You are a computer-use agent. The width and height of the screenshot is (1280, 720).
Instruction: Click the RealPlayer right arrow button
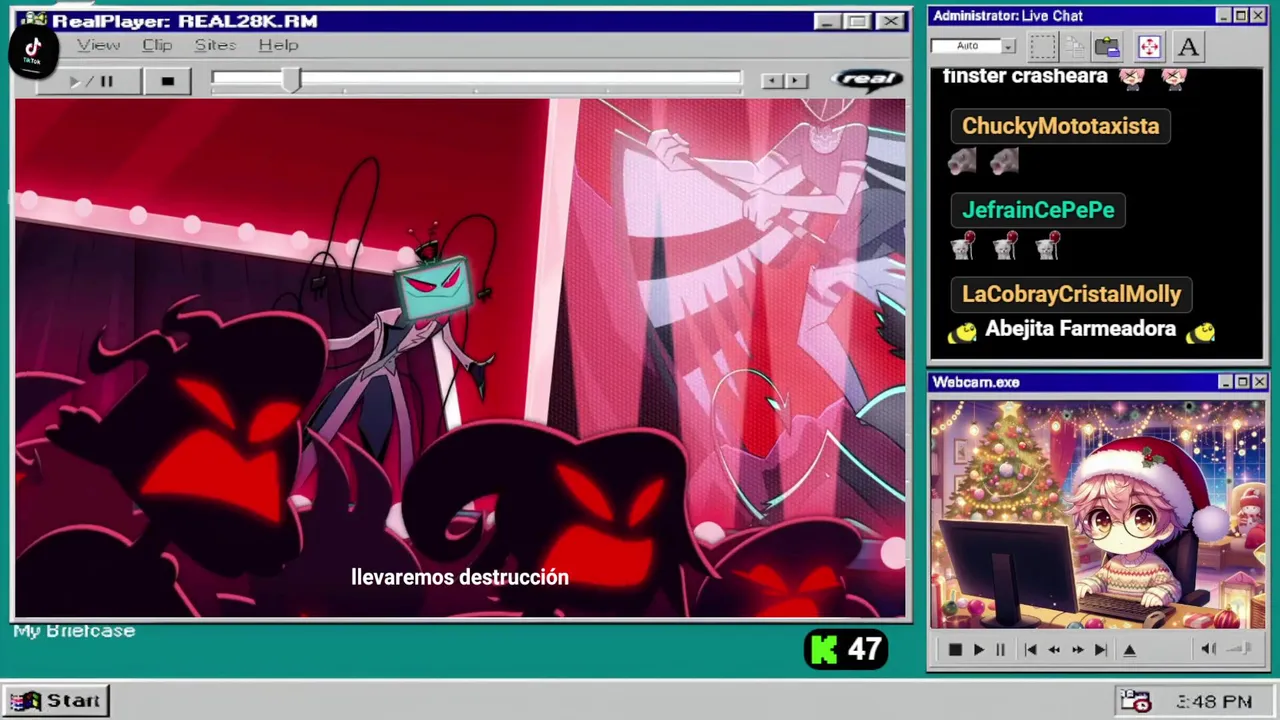point(795,81)
